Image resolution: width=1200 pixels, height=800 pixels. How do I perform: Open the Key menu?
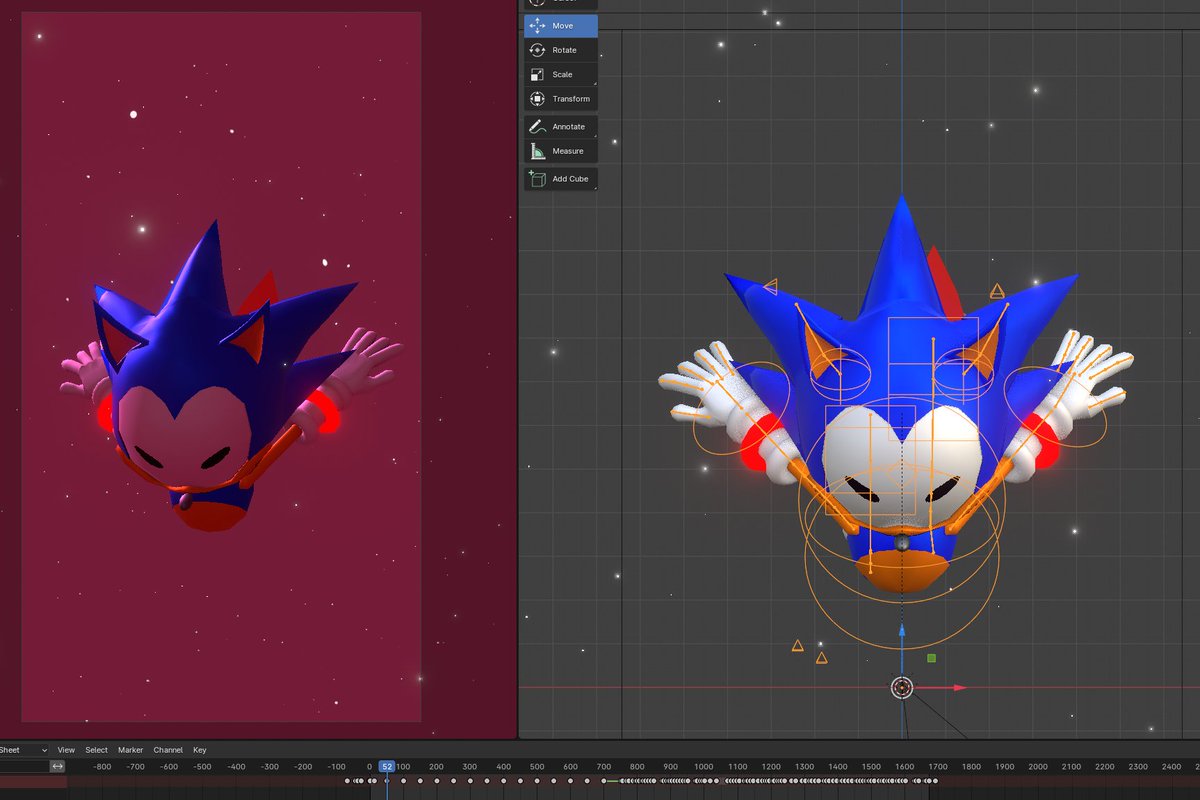tap(200, 750)
